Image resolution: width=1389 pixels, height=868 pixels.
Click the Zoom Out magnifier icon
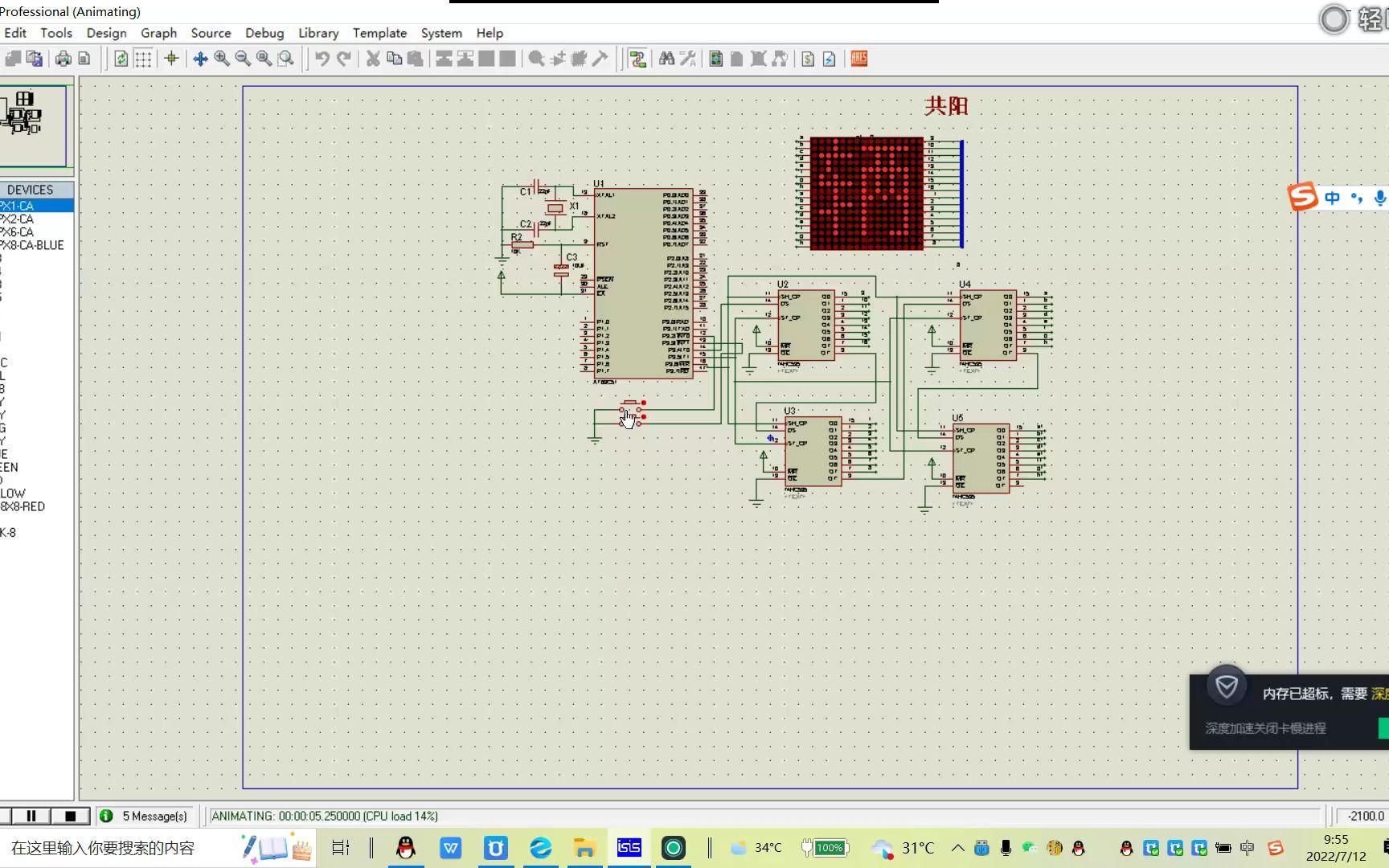click(x=243, y=59)
